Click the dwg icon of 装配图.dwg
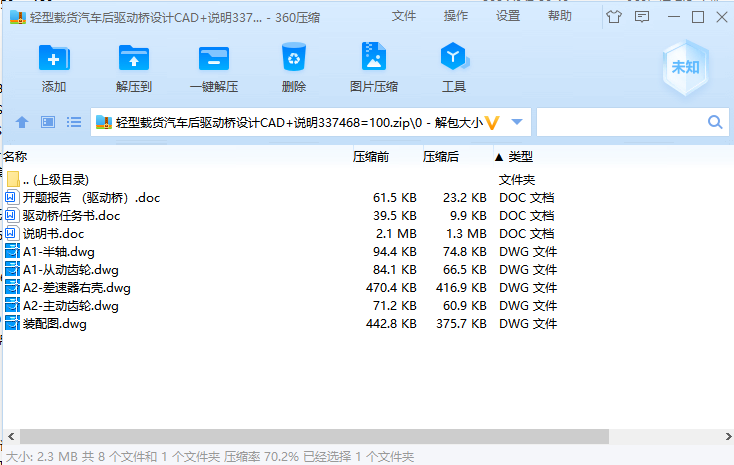Screen dimensions: 734x465 click(x=12, y=324)
